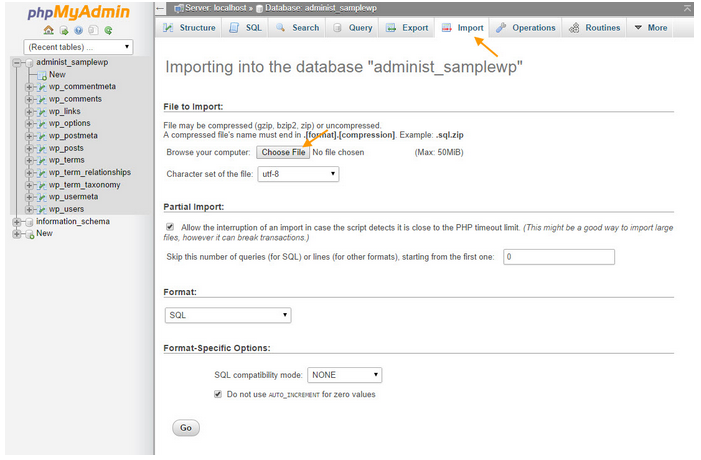Screen dimensions: 701x460
Task: Expand the wp_posts table node
Action: pos(30,148)
